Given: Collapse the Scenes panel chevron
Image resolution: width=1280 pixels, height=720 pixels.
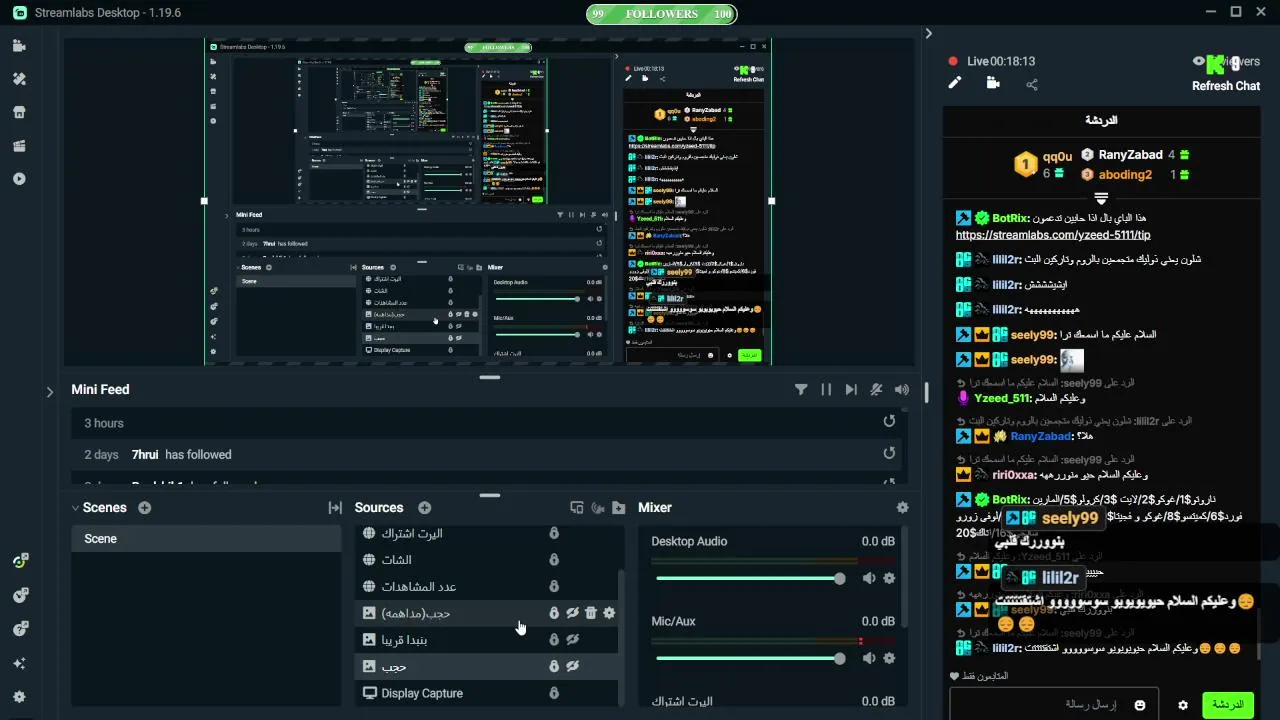Looking at the screenshot, I should tap(75, 508).
